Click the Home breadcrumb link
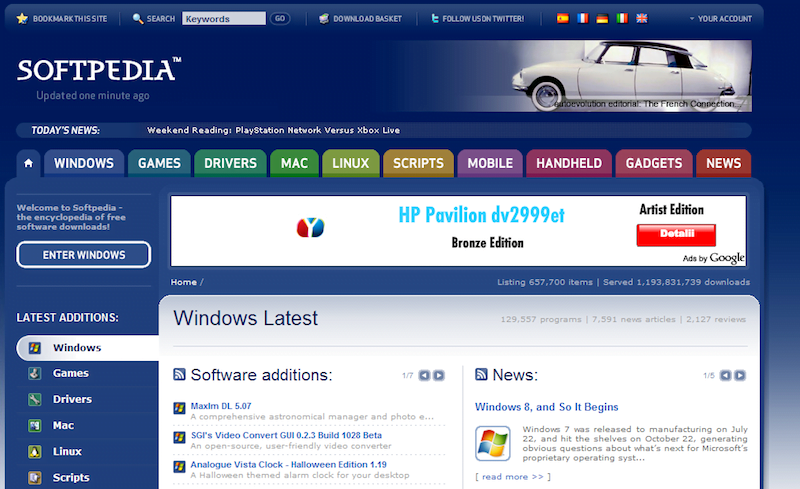The height and width of the screenshot is (489, 800). pos(184,282)
